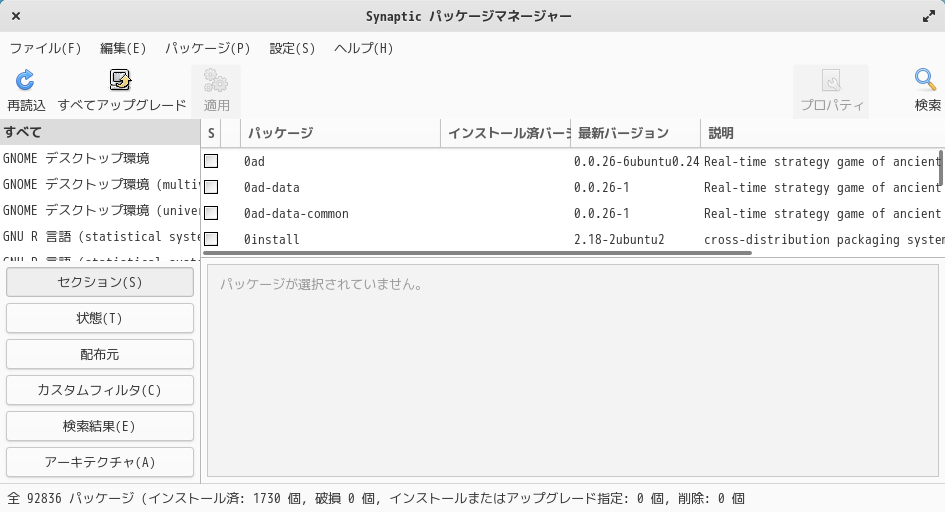945x512 pixels.
Task: Sort by the 最新バージョン column header
Action: coord(635,133)
